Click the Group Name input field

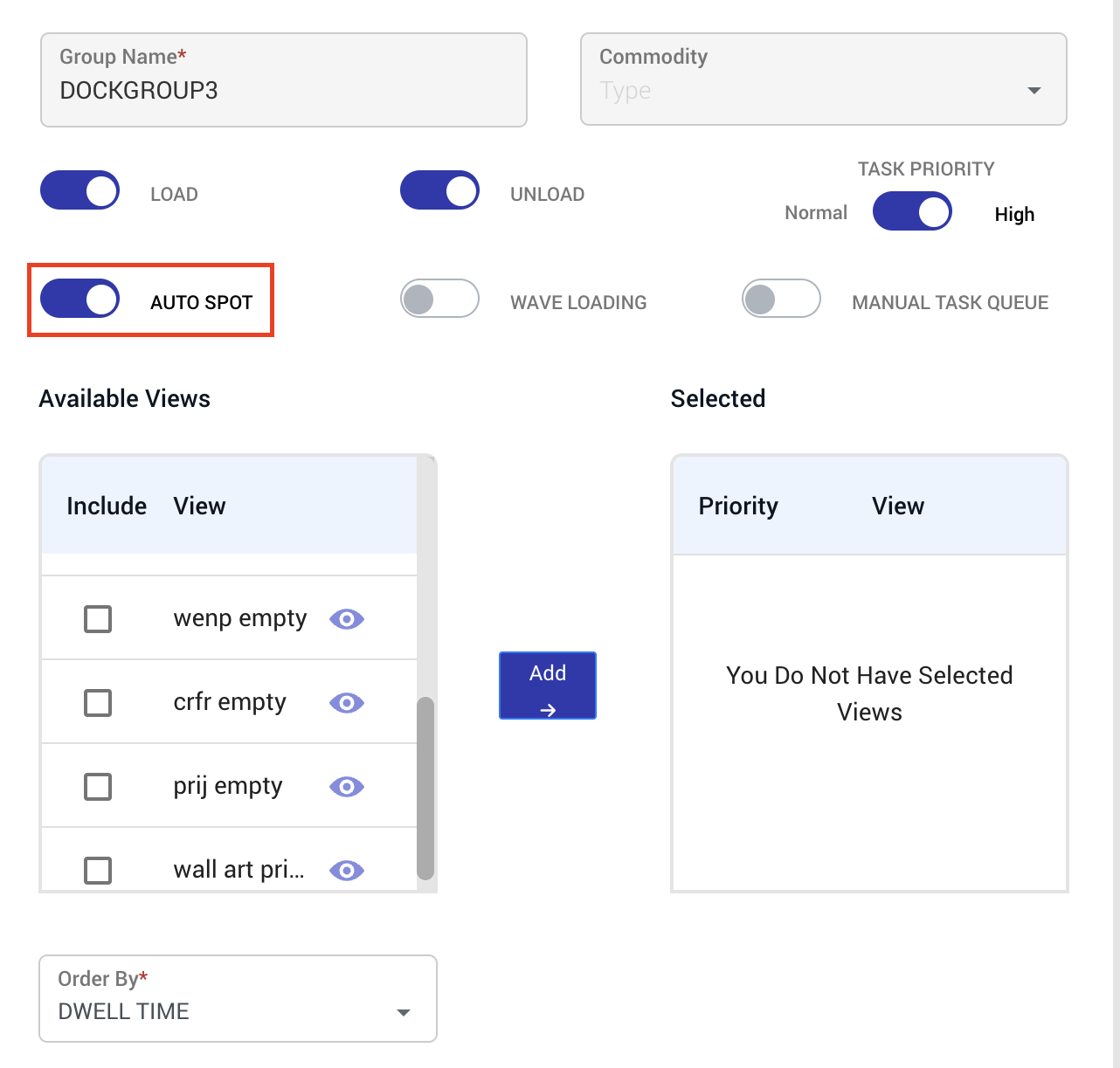(x=284, y=79)
